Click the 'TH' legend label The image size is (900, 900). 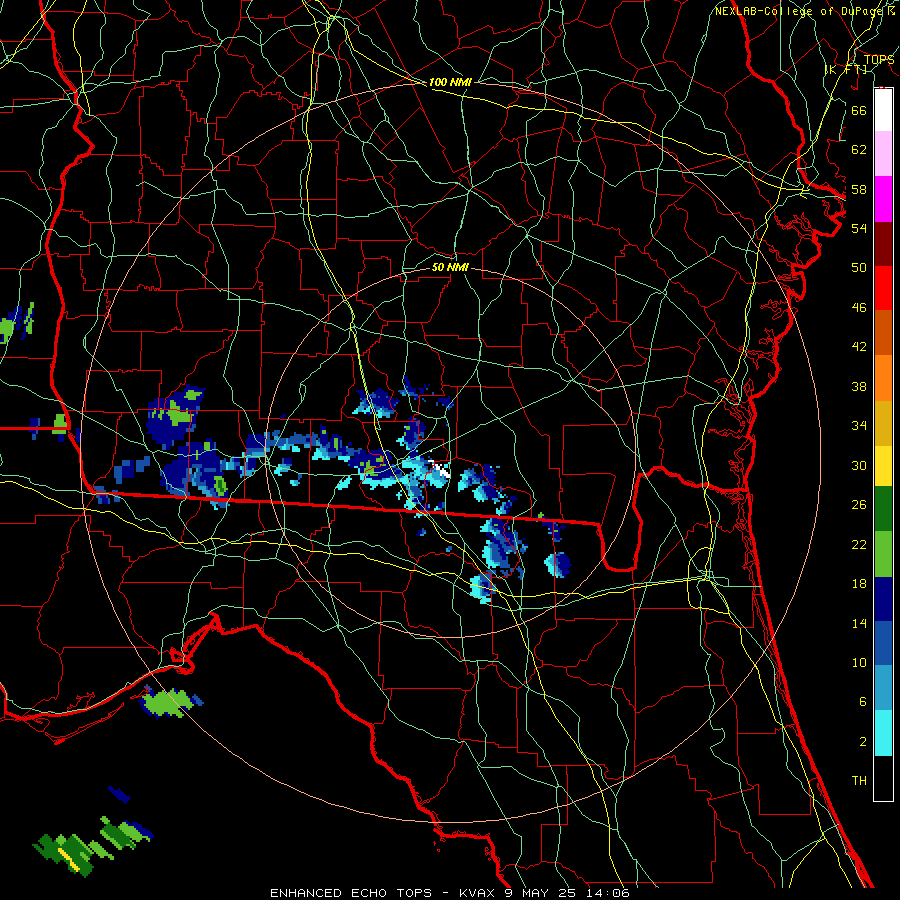click(859, 781)
